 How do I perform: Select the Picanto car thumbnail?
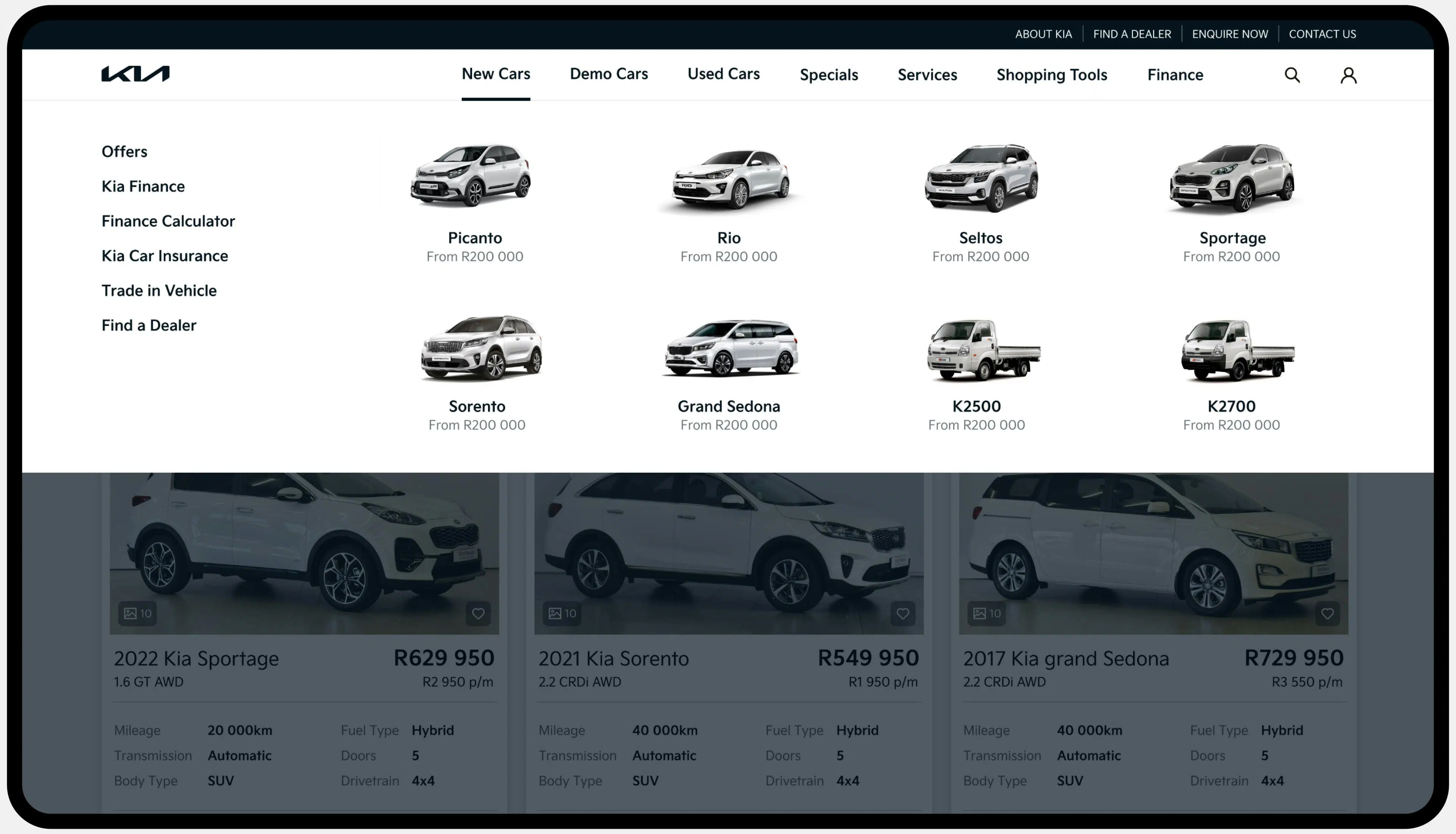[x=471, y=175]
